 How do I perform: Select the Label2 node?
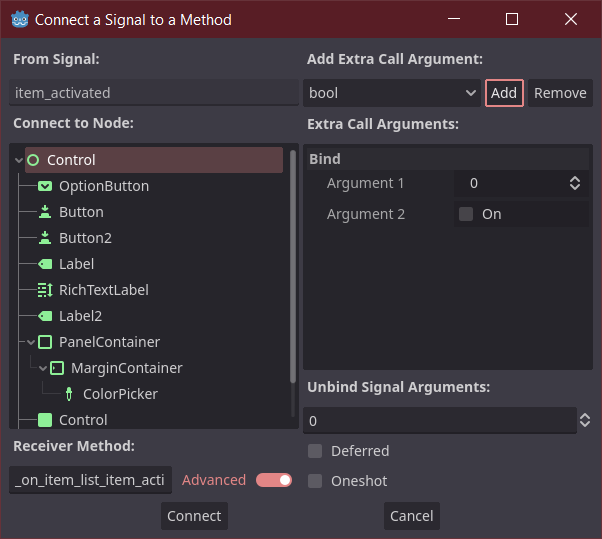coord(80,316)
